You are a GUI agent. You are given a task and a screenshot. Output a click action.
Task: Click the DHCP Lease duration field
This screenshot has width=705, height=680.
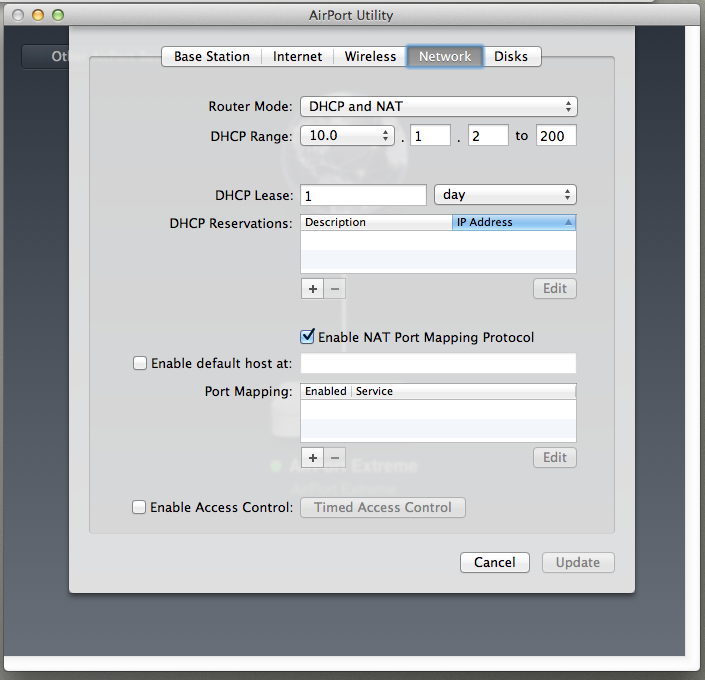coord(363,195)
